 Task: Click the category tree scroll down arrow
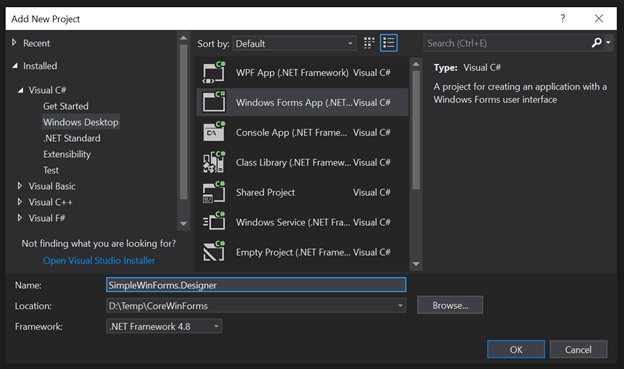(x=183, y=223)
